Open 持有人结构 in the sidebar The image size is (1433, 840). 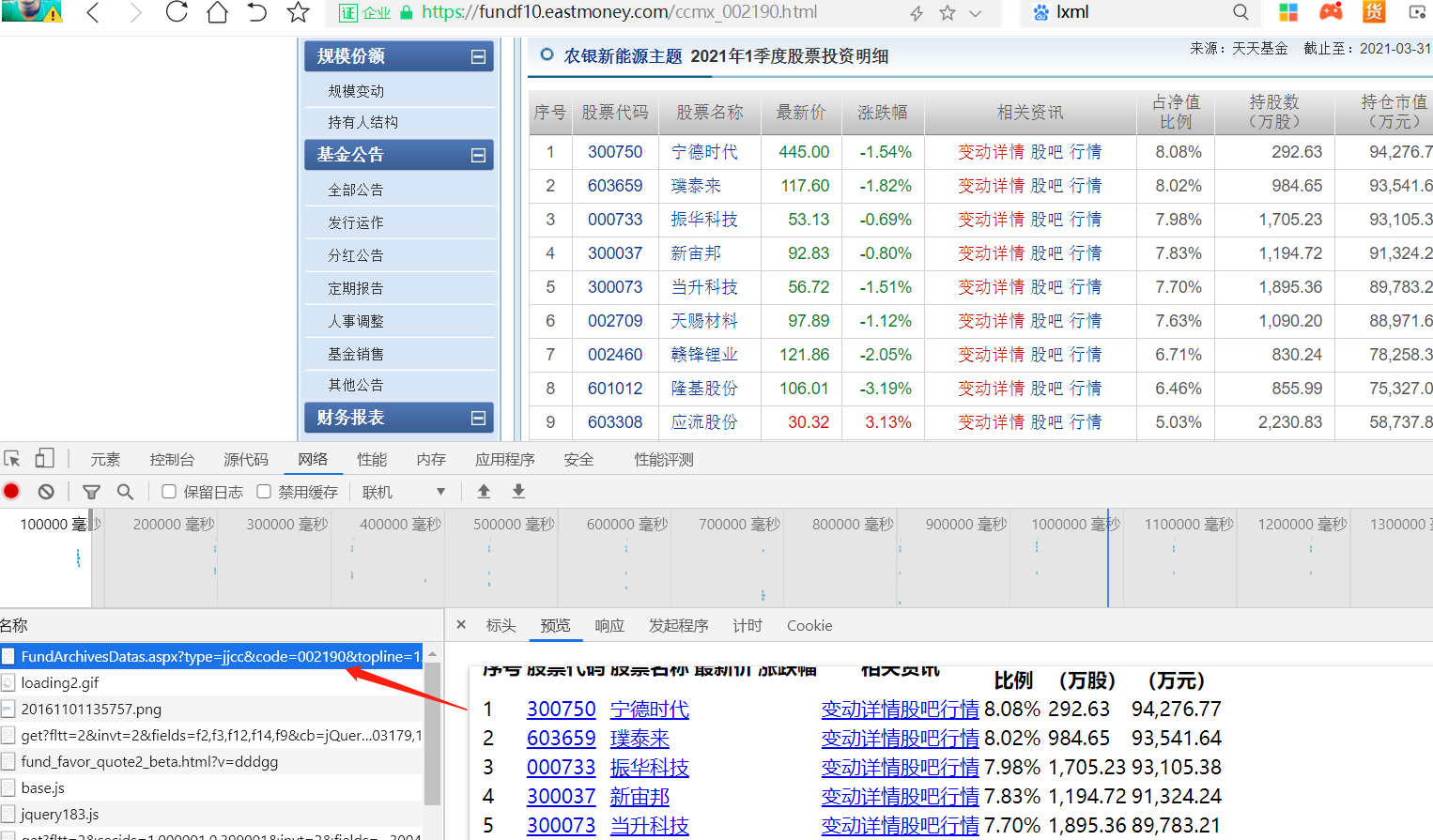point(362,122)
